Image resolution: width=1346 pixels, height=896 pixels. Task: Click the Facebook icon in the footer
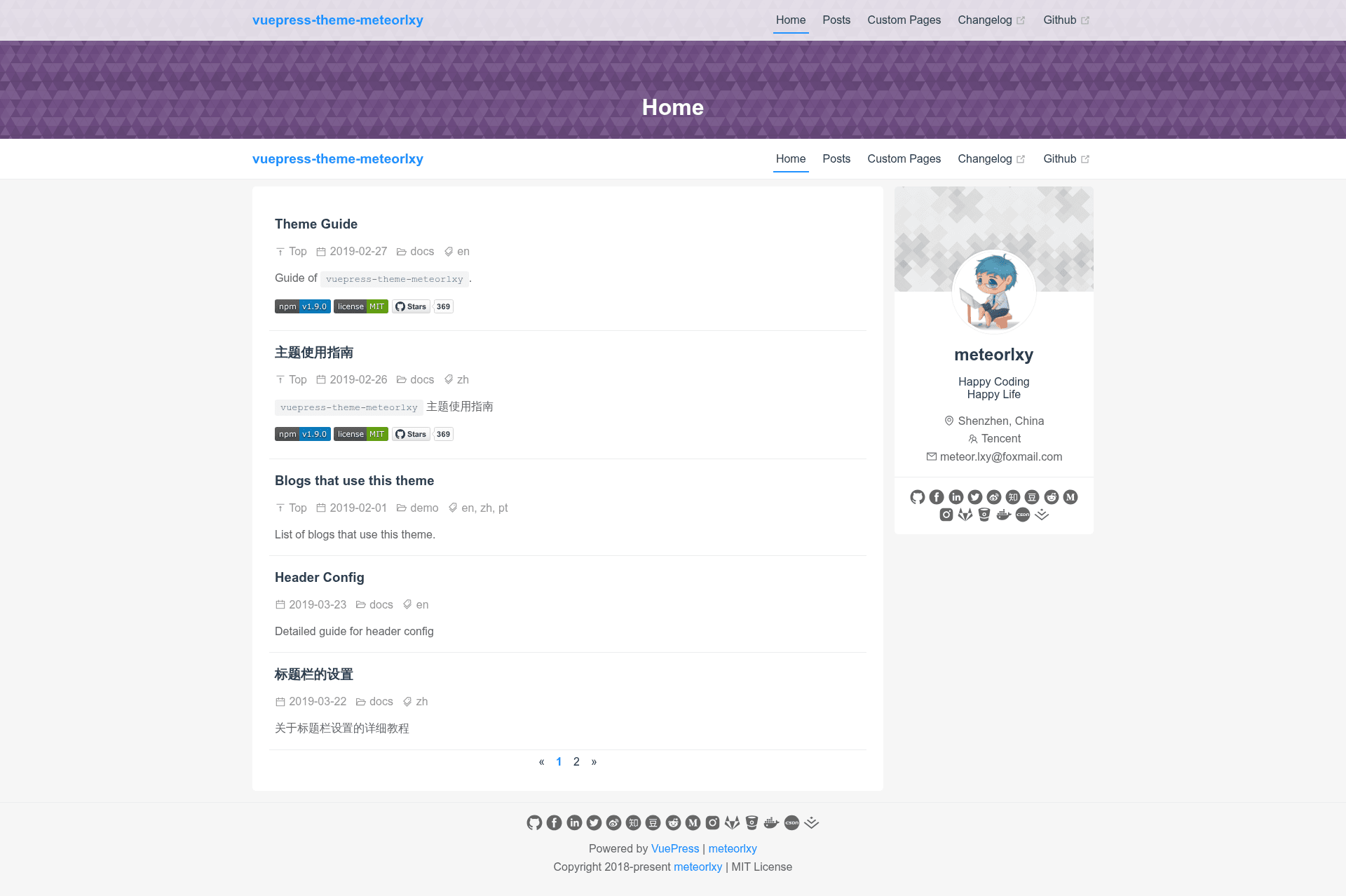tap(555, 823)
